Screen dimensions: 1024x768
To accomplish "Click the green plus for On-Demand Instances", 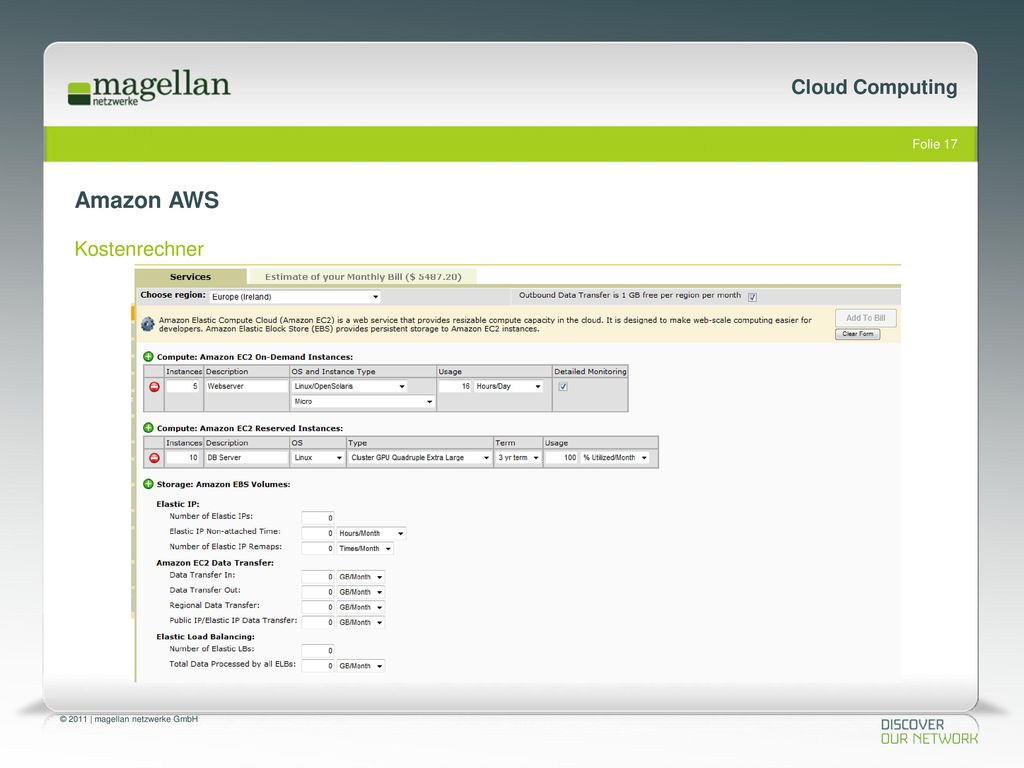I will 148,357.
